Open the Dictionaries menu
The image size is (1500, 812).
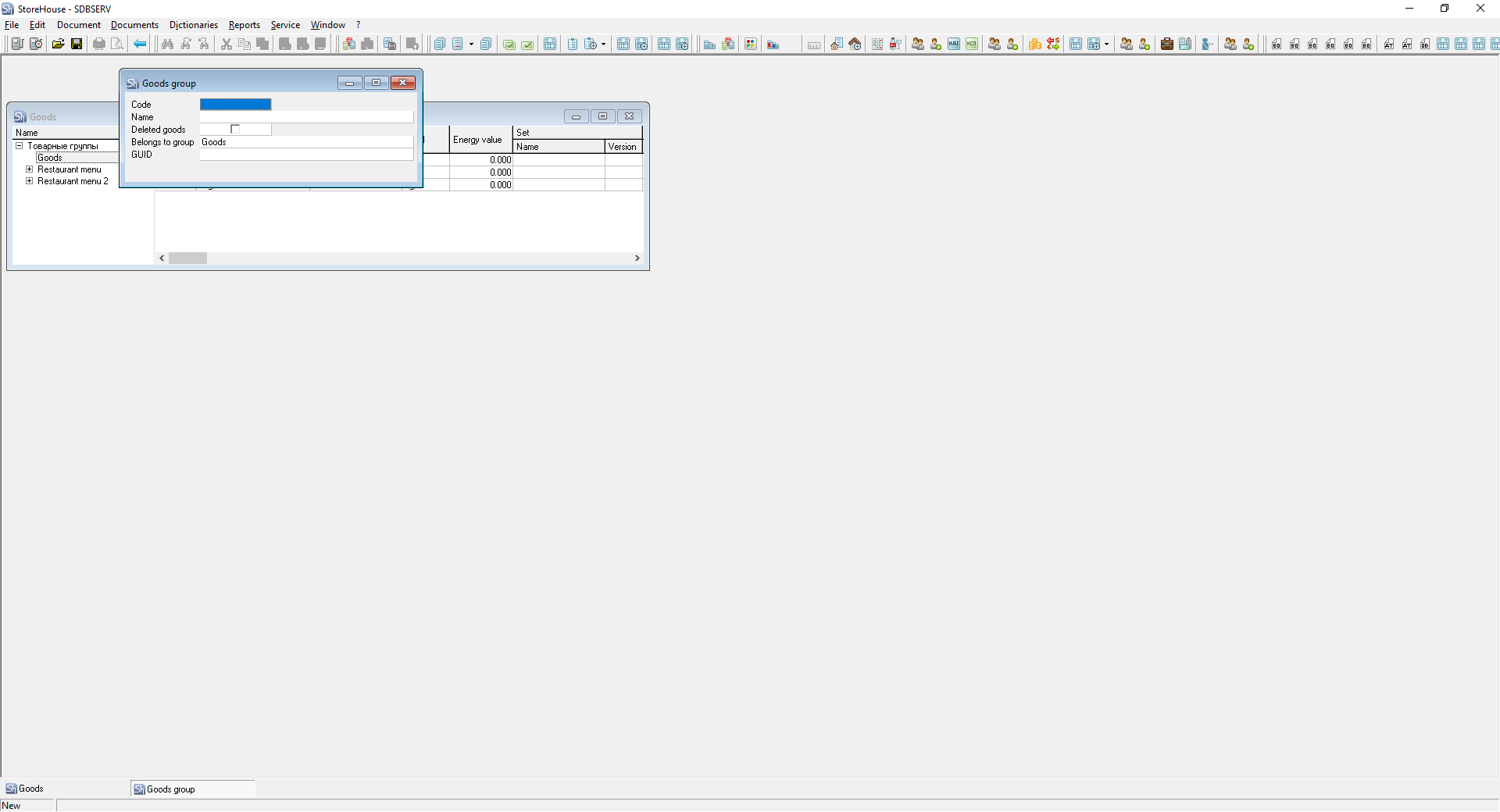click(x=193, y=25)
